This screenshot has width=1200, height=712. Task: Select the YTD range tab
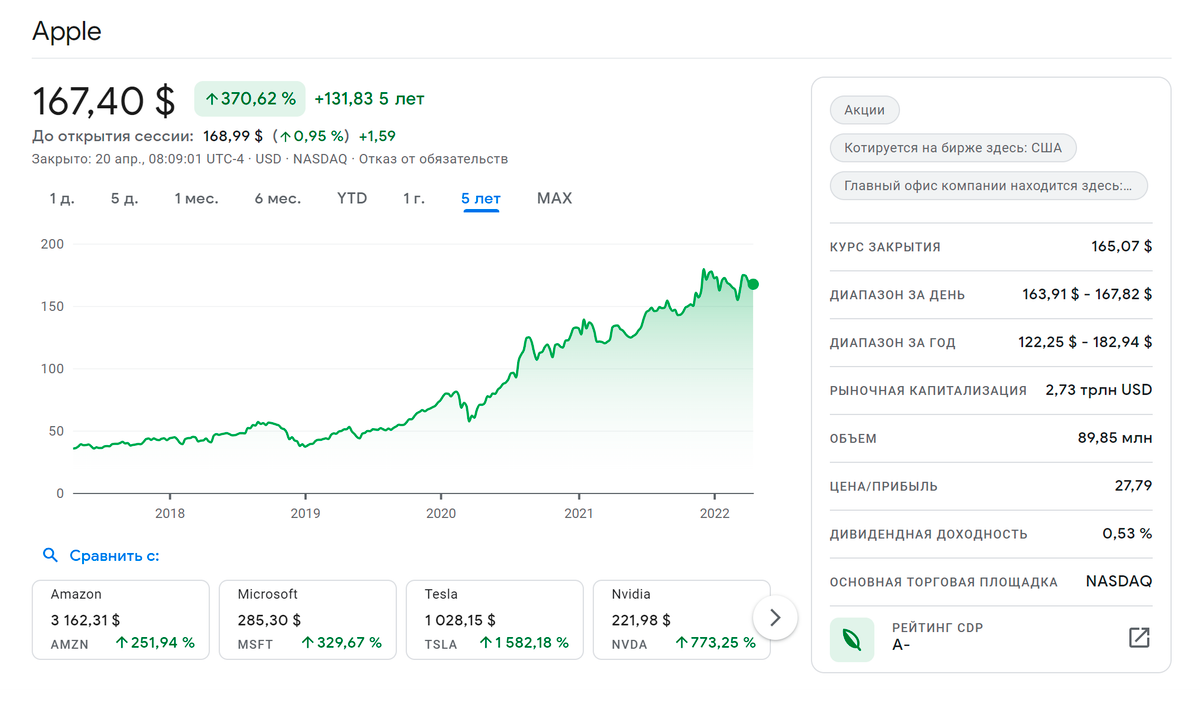click(352, 198)
